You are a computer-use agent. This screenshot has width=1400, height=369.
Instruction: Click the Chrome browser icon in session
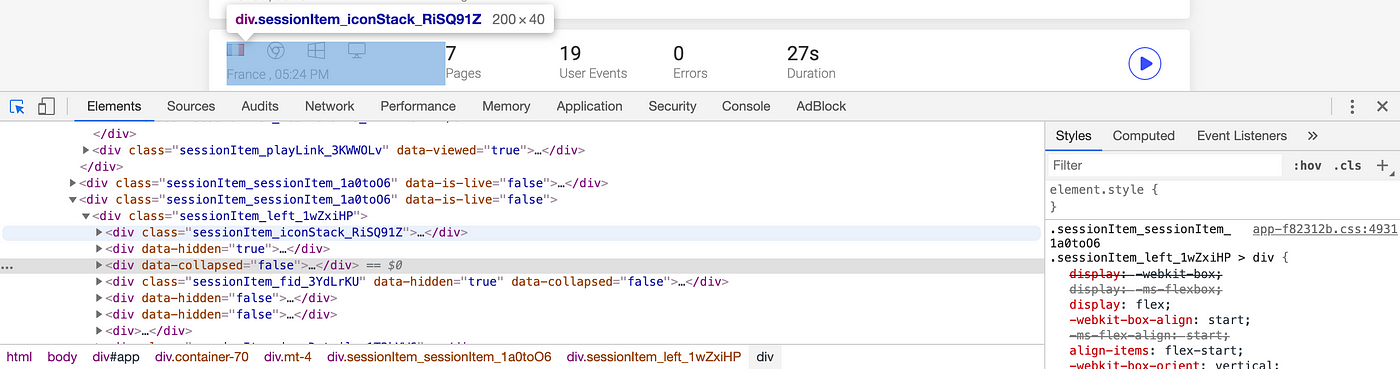click(x=276, y=51)
